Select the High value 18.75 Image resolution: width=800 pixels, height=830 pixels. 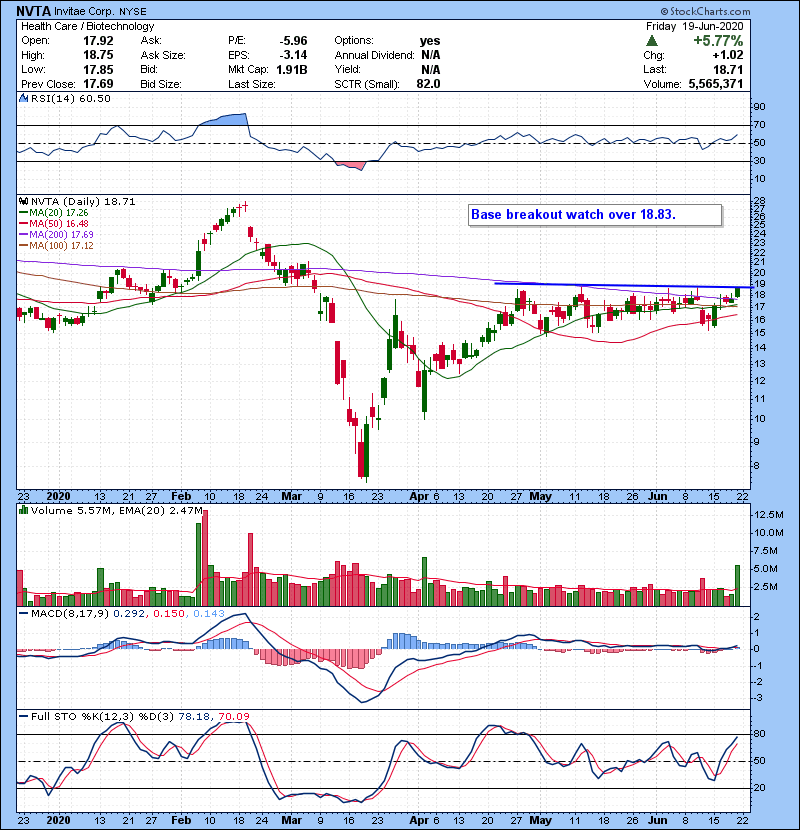(98, 55)
